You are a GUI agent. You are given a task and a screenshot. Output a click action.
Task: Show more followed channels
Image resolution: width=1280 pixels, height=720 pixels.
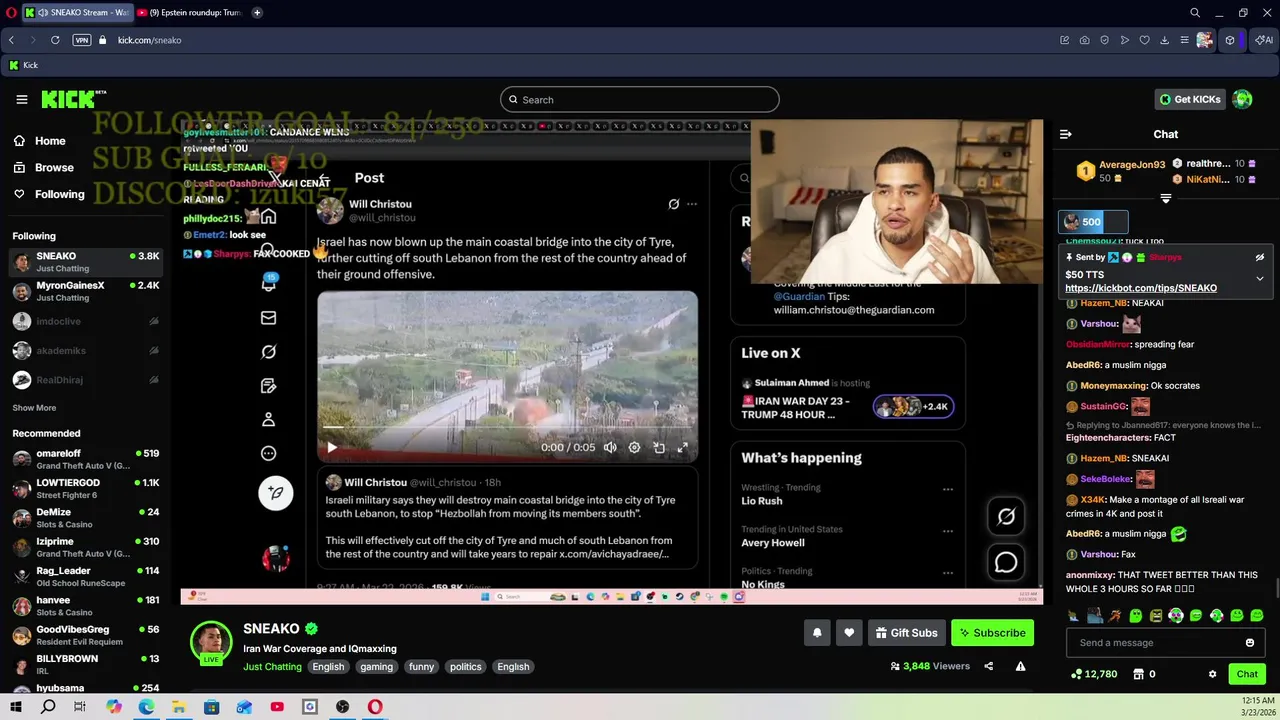pos(34,408)
